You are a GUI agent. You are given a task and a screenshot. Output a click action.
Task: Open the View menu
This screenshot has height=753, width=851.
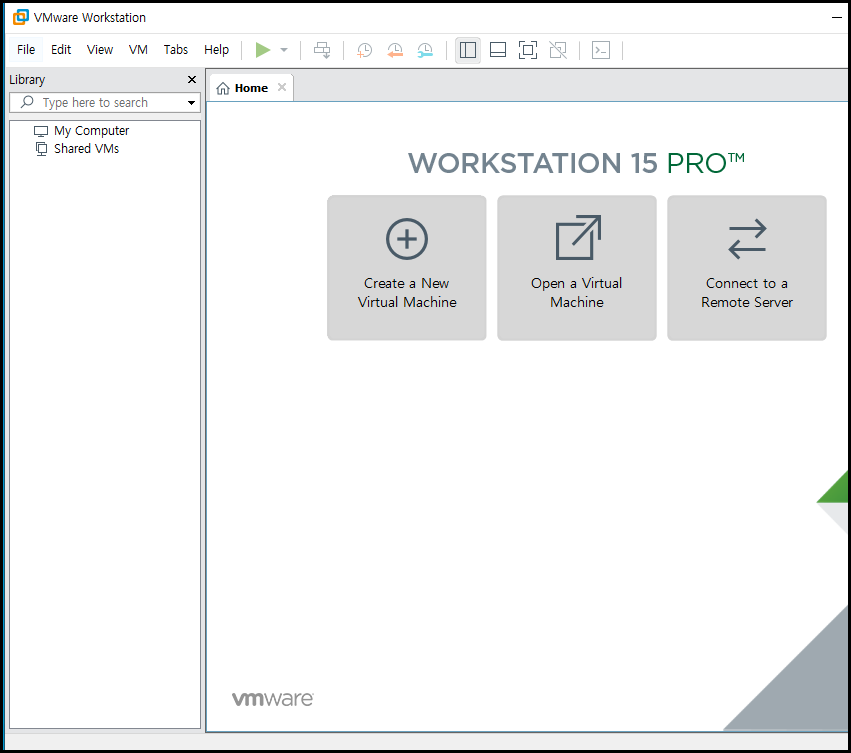(100, 49)
